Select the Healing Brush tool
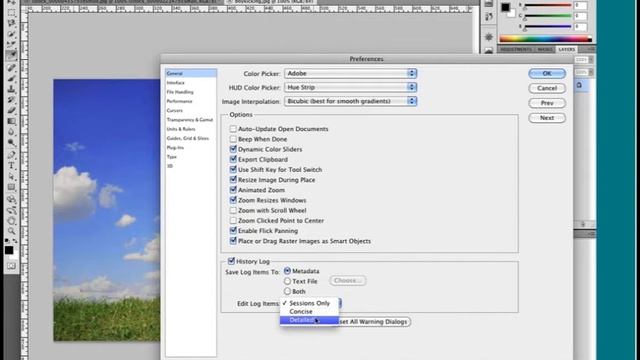 11,67
